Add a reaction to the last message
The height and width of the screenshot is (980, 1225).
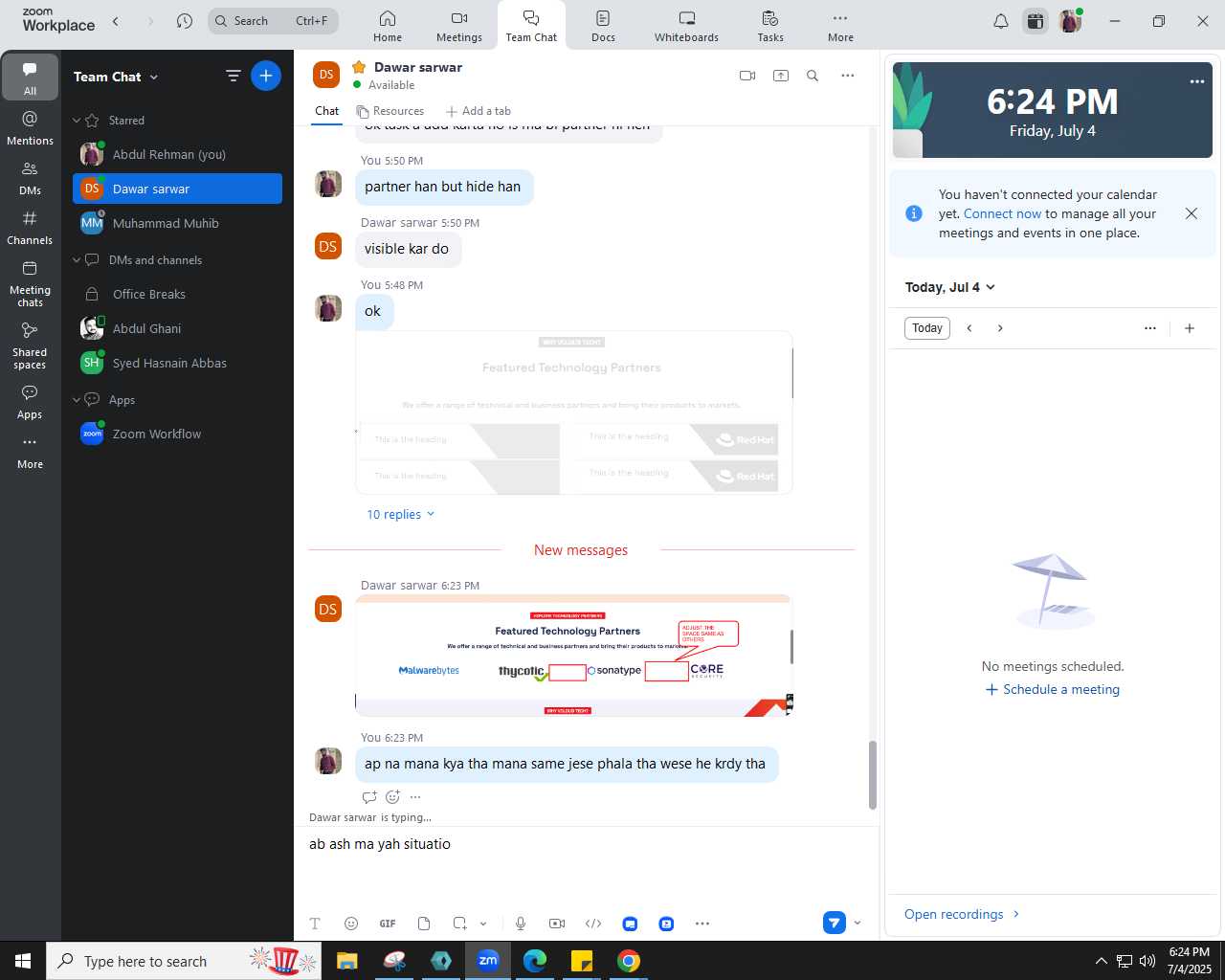coord(392,797)
